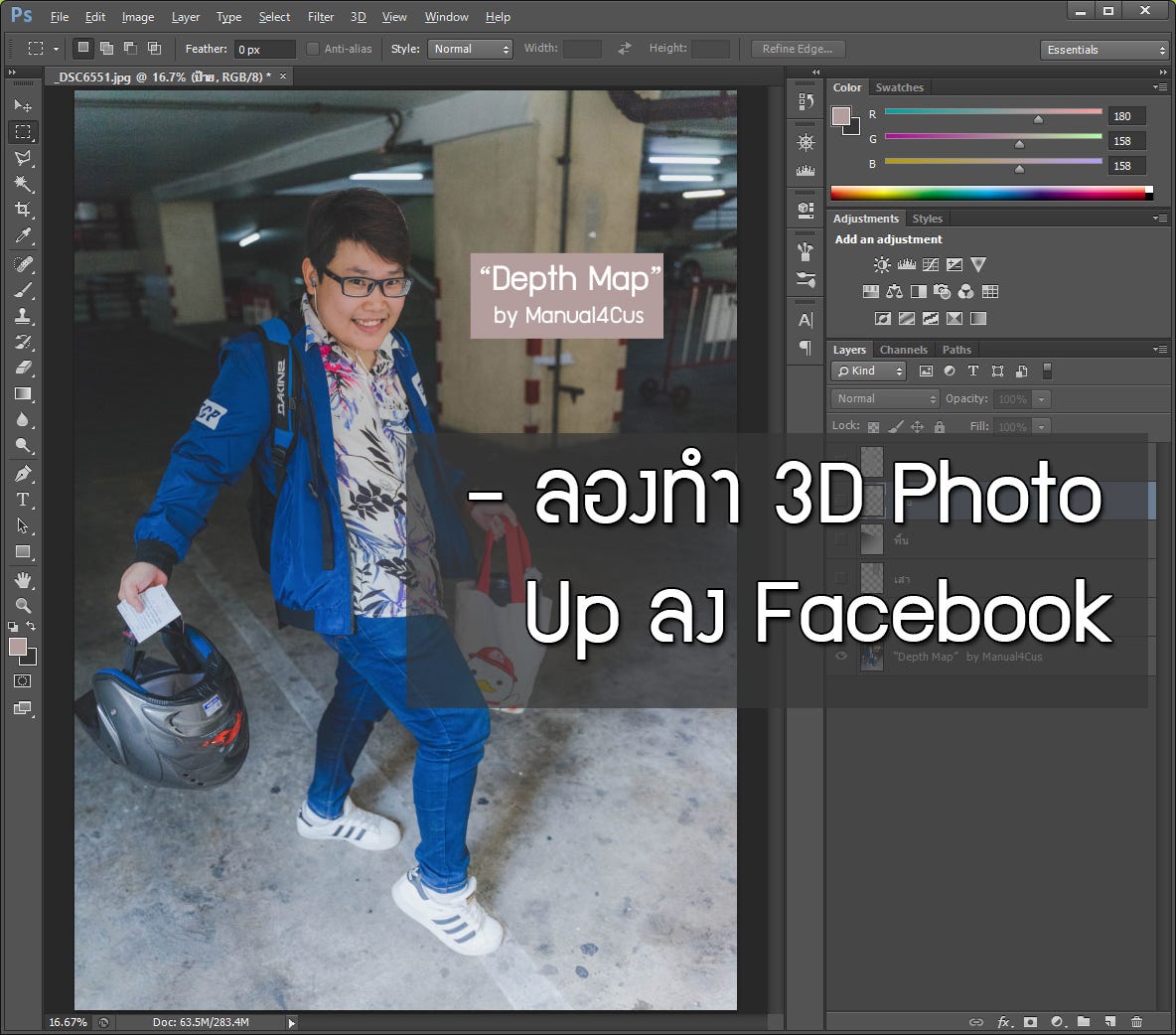The image size is (1176, 1035).
Task: Add Color Balance adjustment
Action: [x=894, y=292]
